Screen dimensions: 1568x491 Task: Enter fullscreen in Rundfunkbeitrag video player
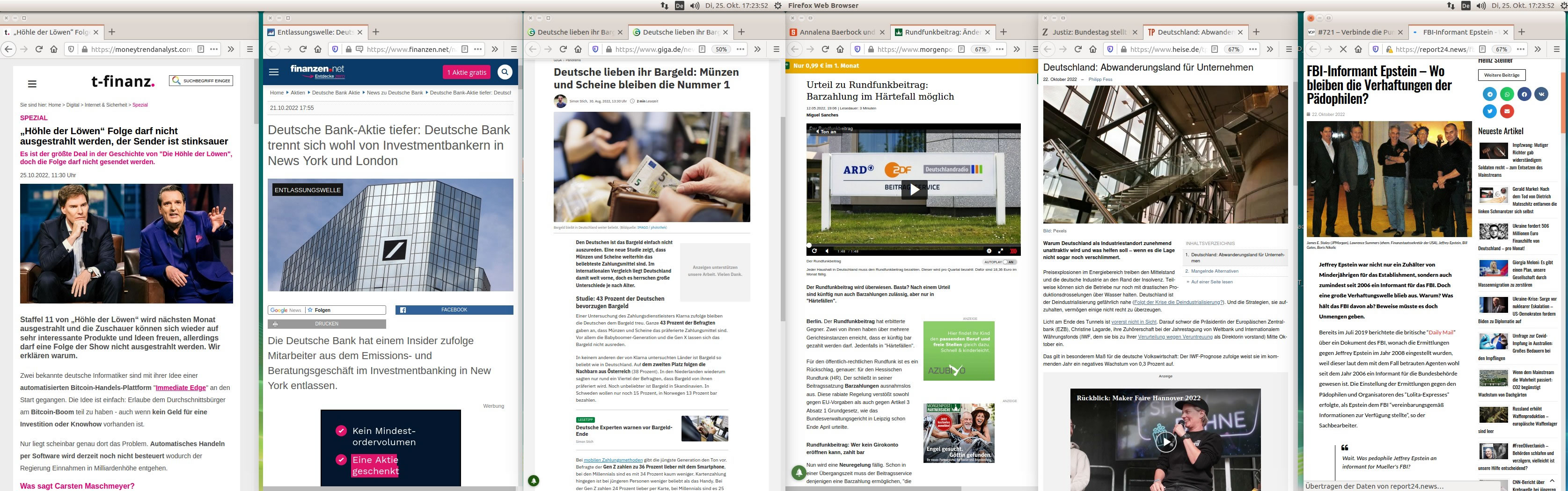click(x=1000, y=251)
